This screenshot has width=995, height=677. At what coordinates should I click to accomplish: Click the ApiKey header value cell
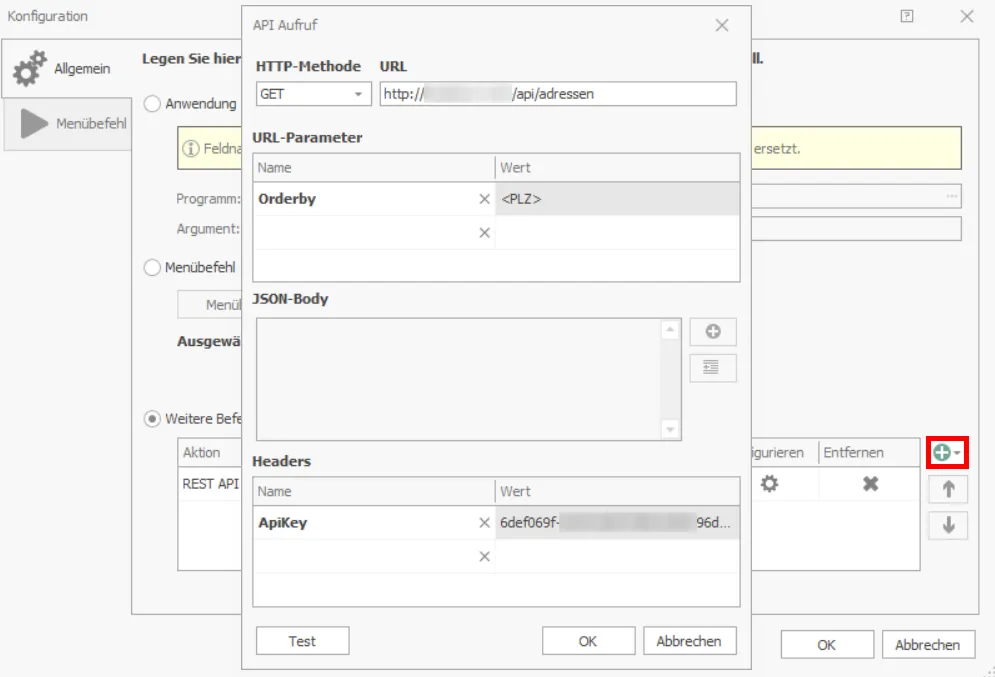(617, 523)
